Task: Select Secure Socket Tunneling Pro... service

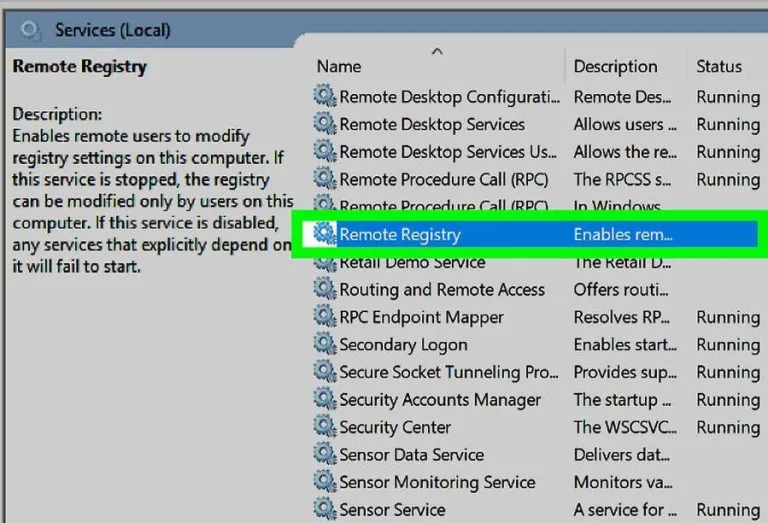Action: tap(449, 372)
